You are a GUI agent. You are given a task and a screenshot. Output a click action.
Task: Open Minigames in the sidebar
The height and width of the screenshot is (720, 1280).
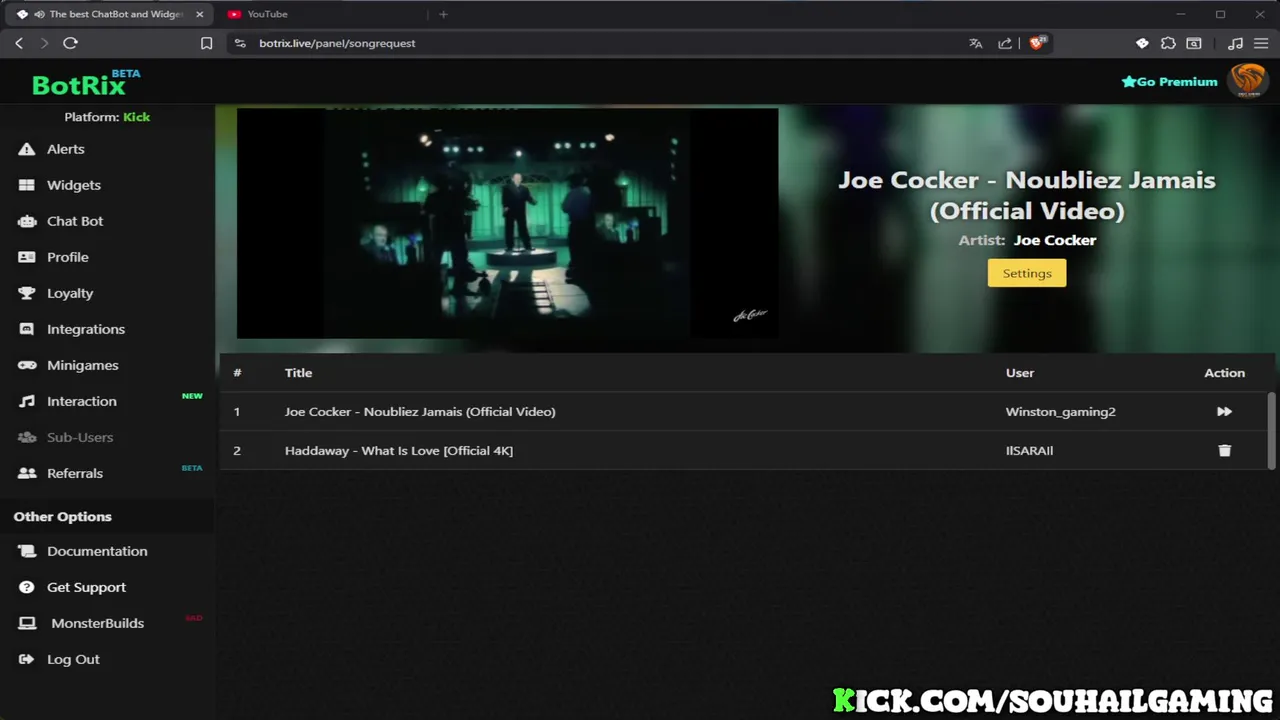tap(82, 365)
